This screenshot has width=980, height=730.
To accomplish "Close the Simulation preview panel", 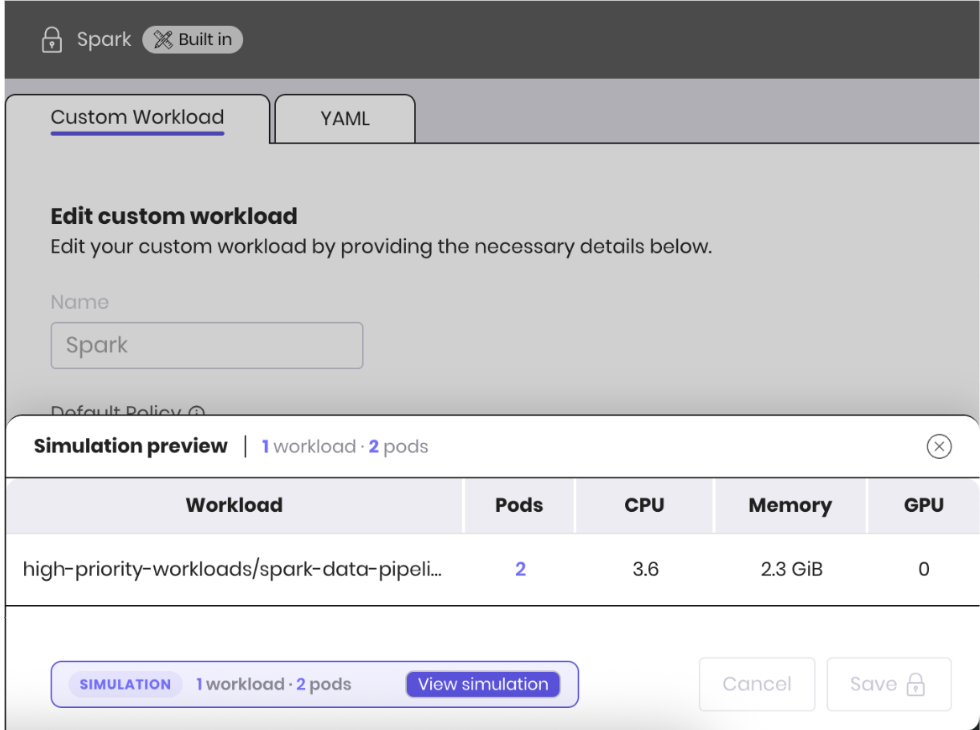I will (939, 446).
